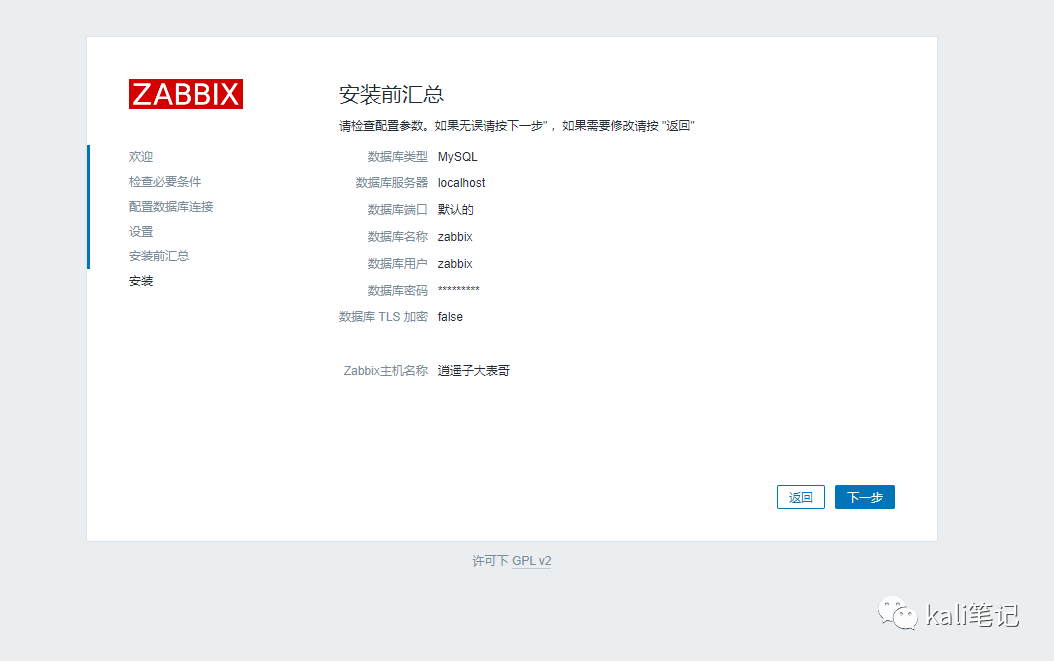Select the 安装 step in sidebar
This screenshot has height=661, width=1054.
tap(141, 280)
